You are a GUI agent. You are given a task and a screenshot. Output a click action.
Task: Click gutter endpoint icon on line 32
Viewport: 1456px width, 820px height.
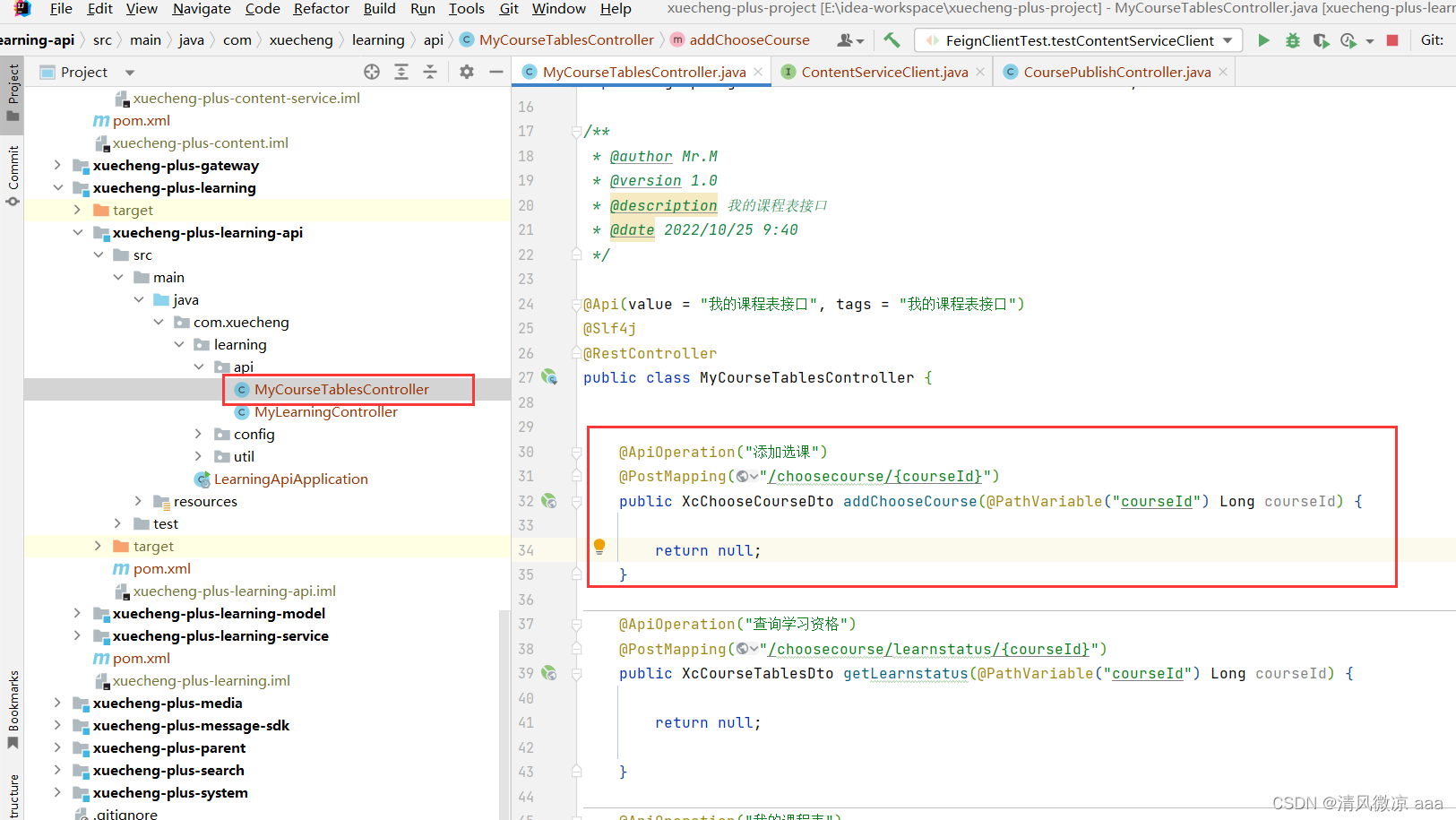click(549, 501)
